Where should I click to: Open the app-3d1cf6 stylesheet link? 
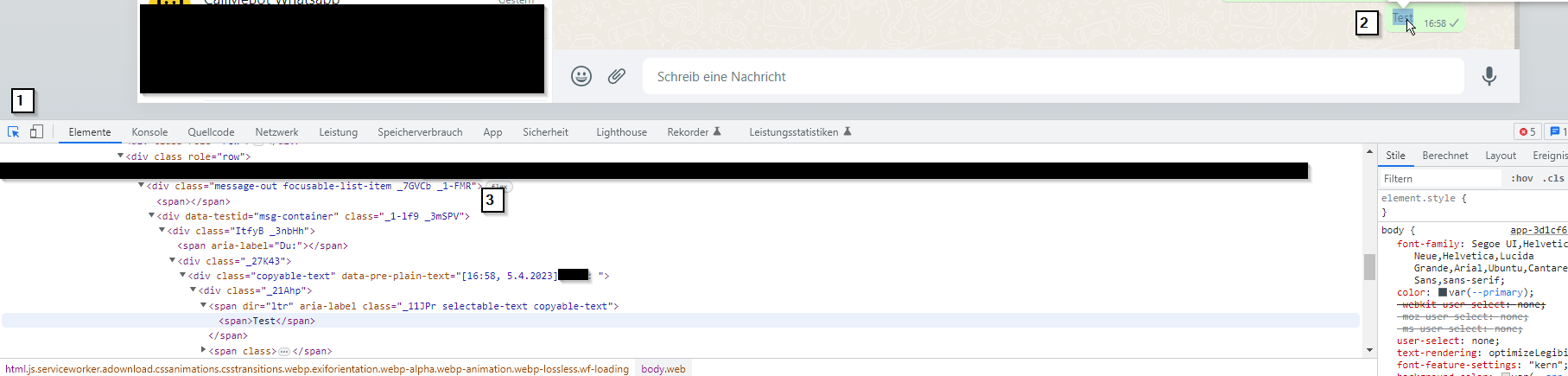point(1538,231)
